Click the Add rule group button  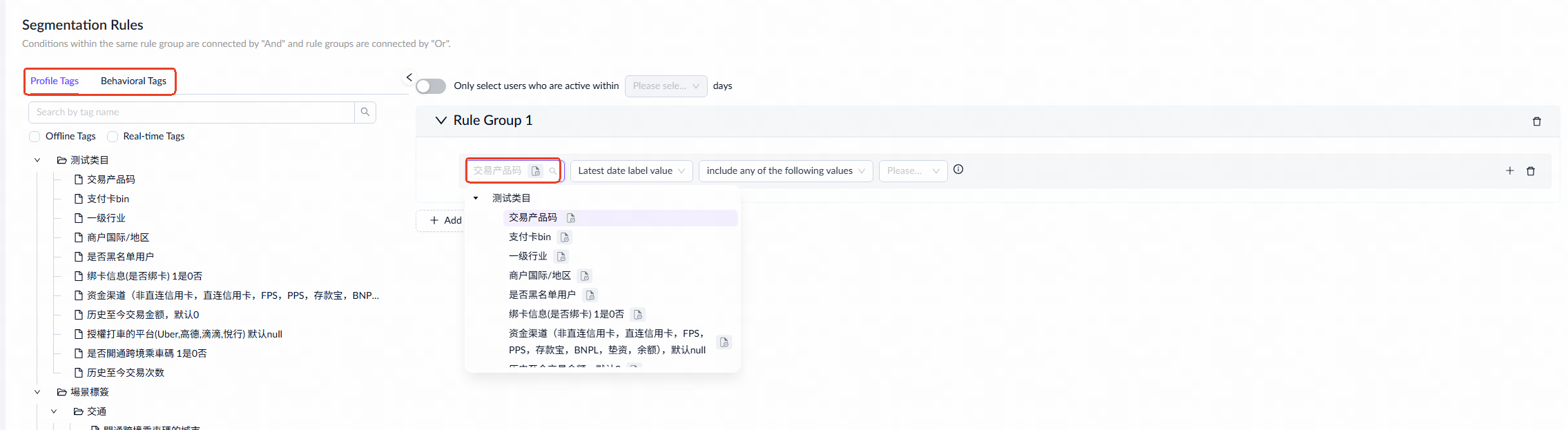pyautogui.click(x=445, y=220)
